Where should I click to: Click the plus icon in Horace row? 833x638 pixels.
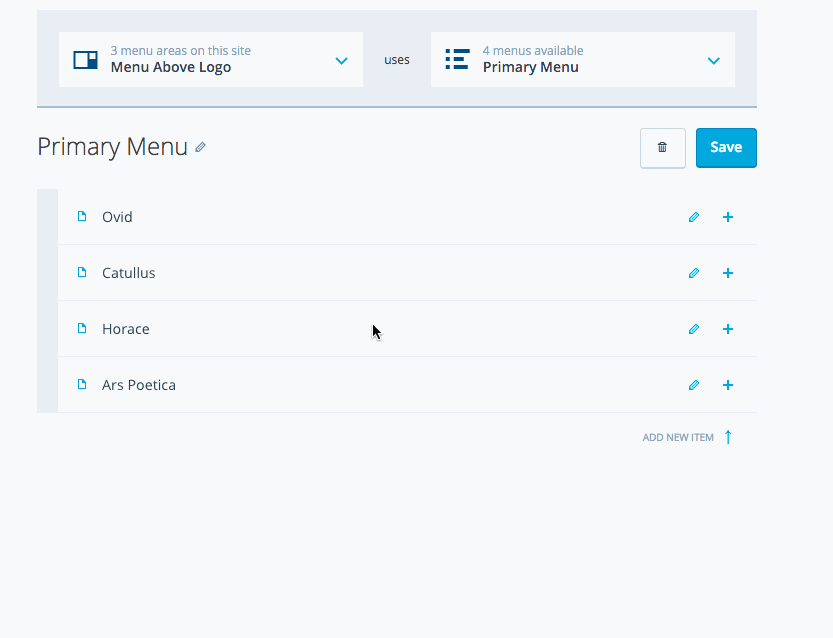(x=728, y=329)
